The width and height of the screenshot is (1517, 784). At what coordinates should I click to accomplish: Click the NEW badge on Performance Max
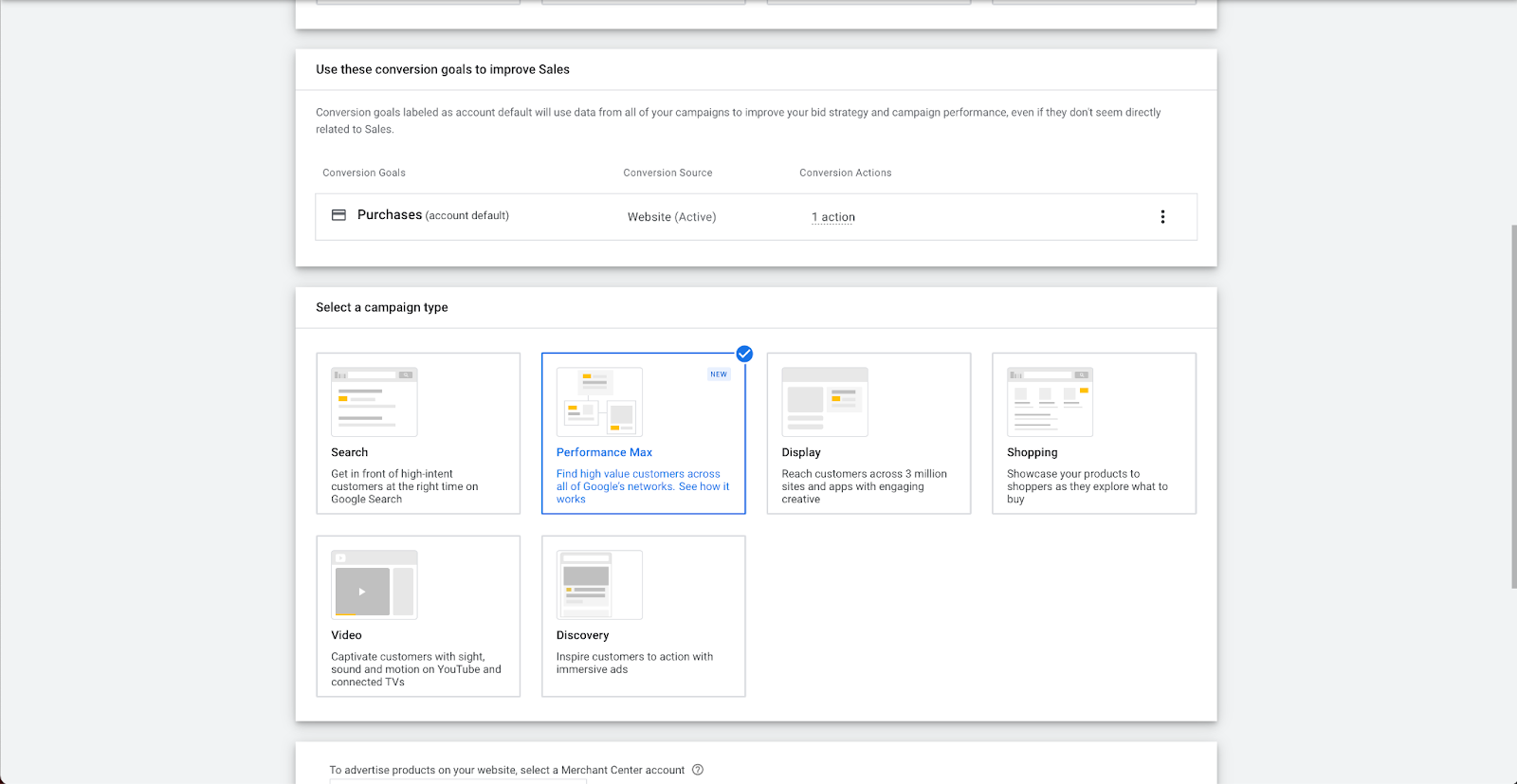tap(719, 374)
